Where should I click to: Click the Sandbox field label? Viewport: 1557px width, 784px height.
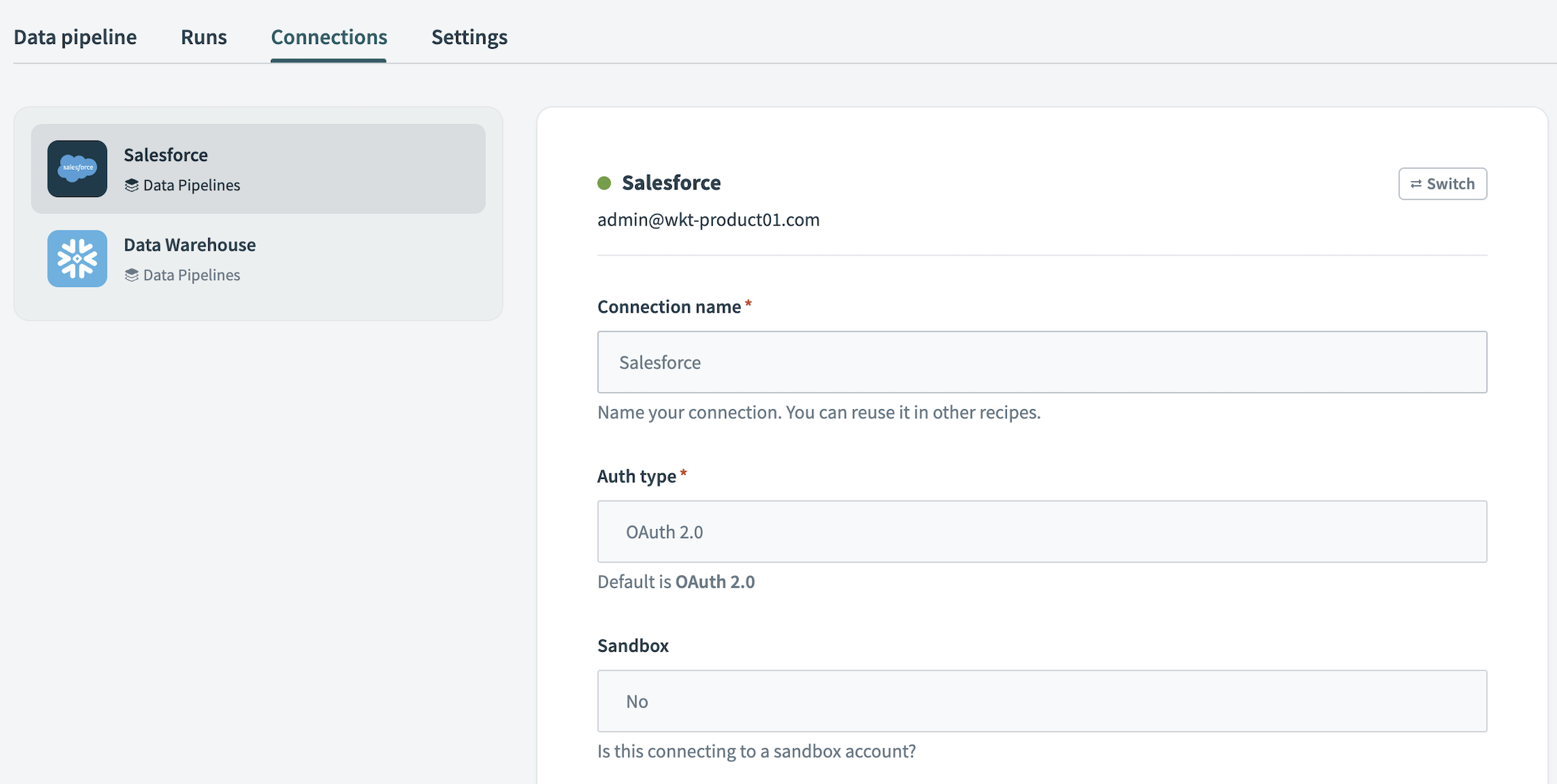tap(633, 645)
